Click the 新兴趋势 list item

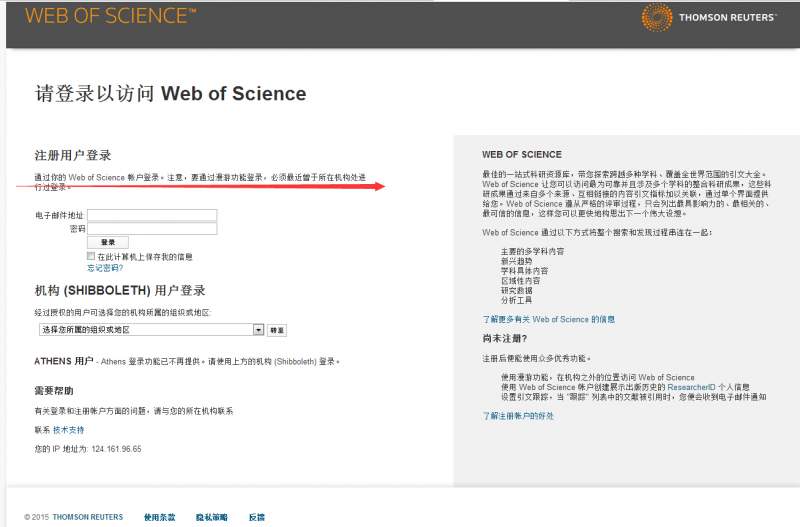516,261
